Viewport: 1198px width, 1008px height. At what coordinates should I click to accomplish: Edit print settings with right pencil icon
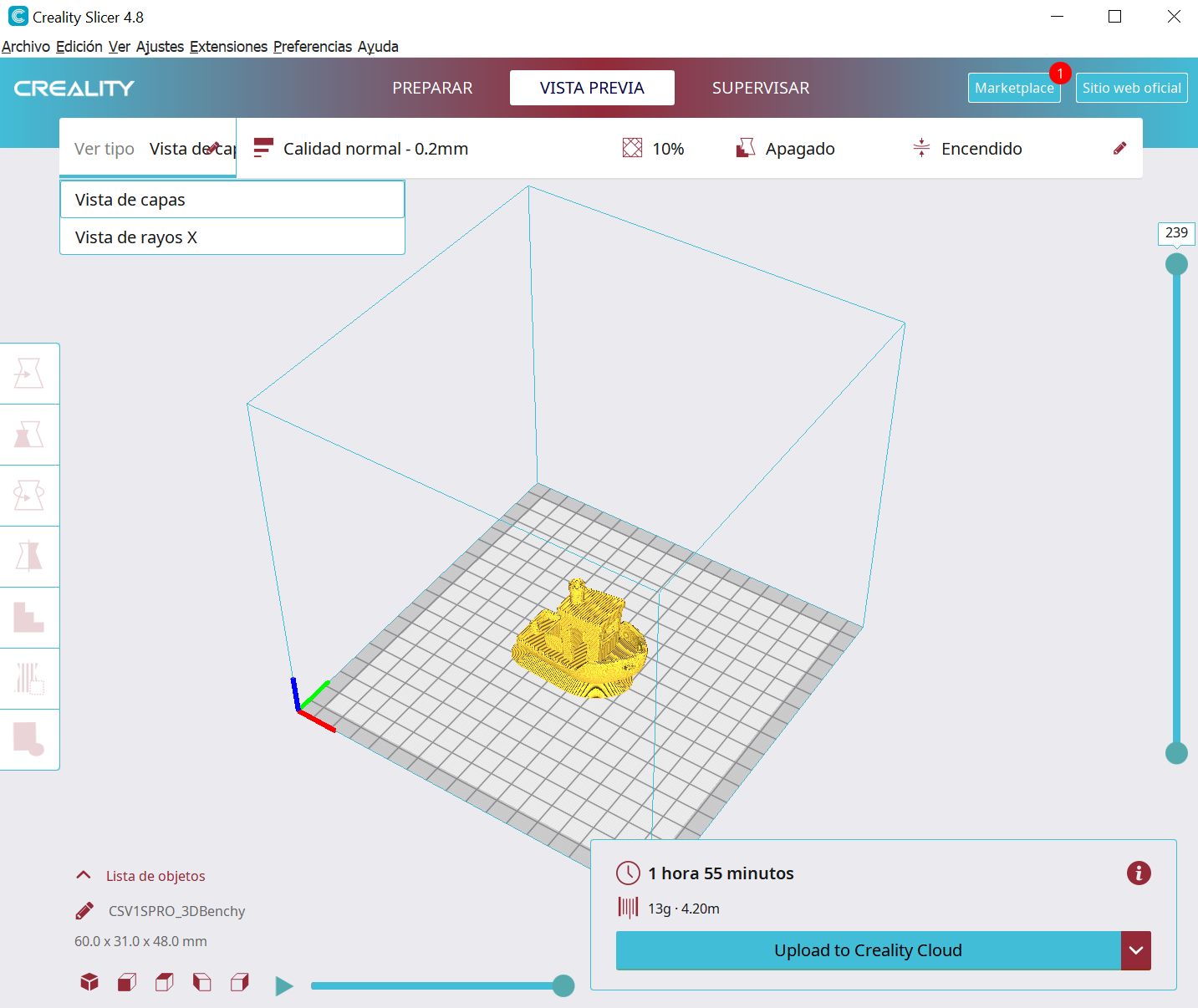(x=1119, y=149)
